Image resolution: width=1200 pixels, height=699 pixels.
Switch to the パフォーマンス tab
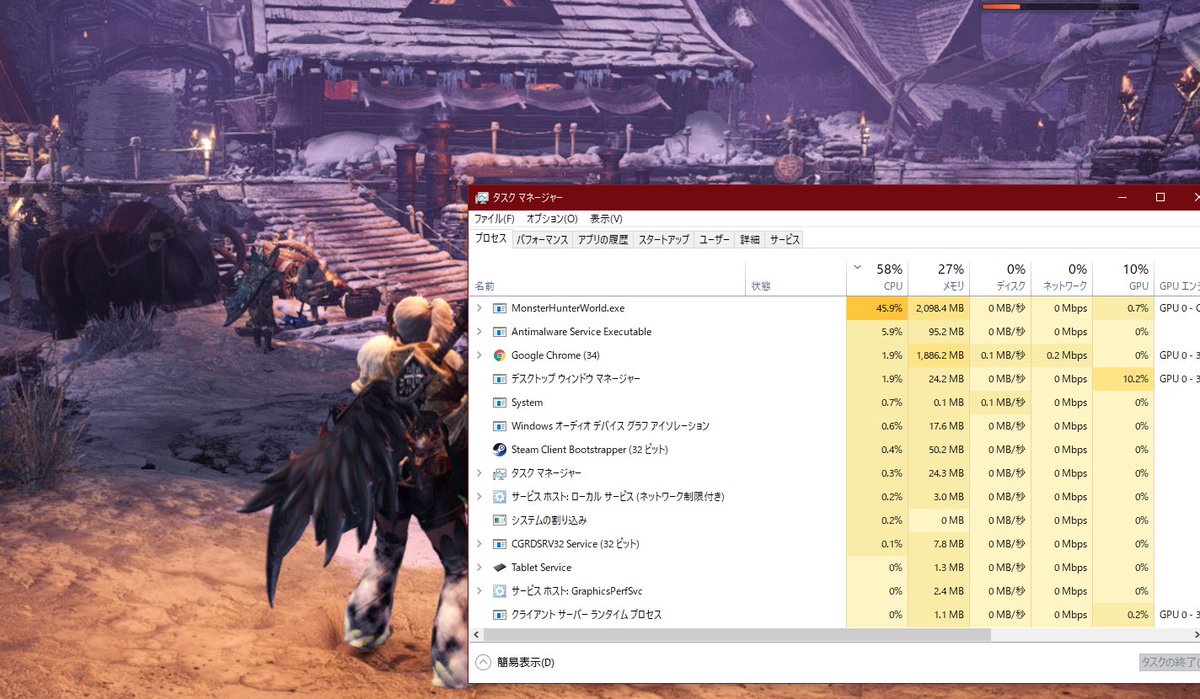click(x=542, y=240)
